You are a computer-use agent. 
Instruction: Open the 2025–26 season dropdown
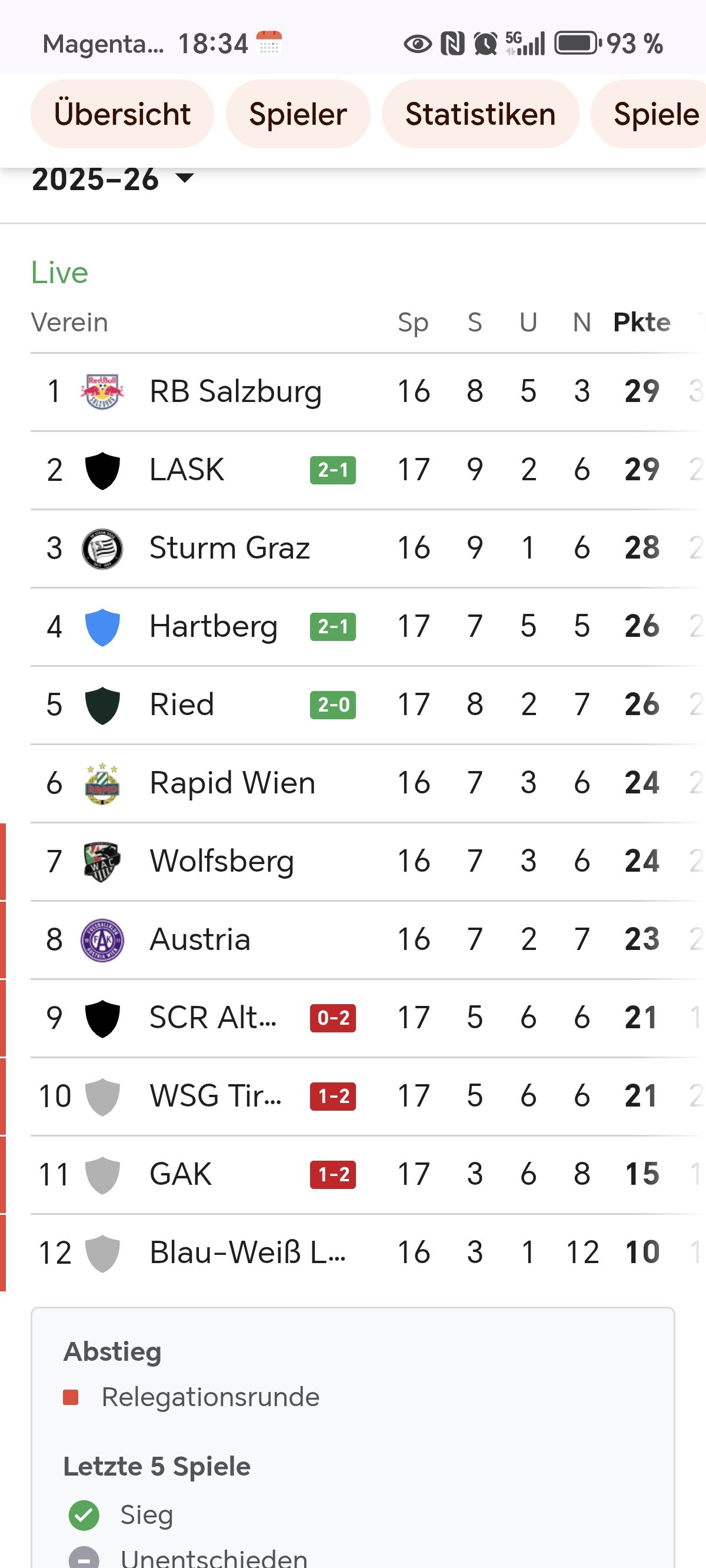112,180
